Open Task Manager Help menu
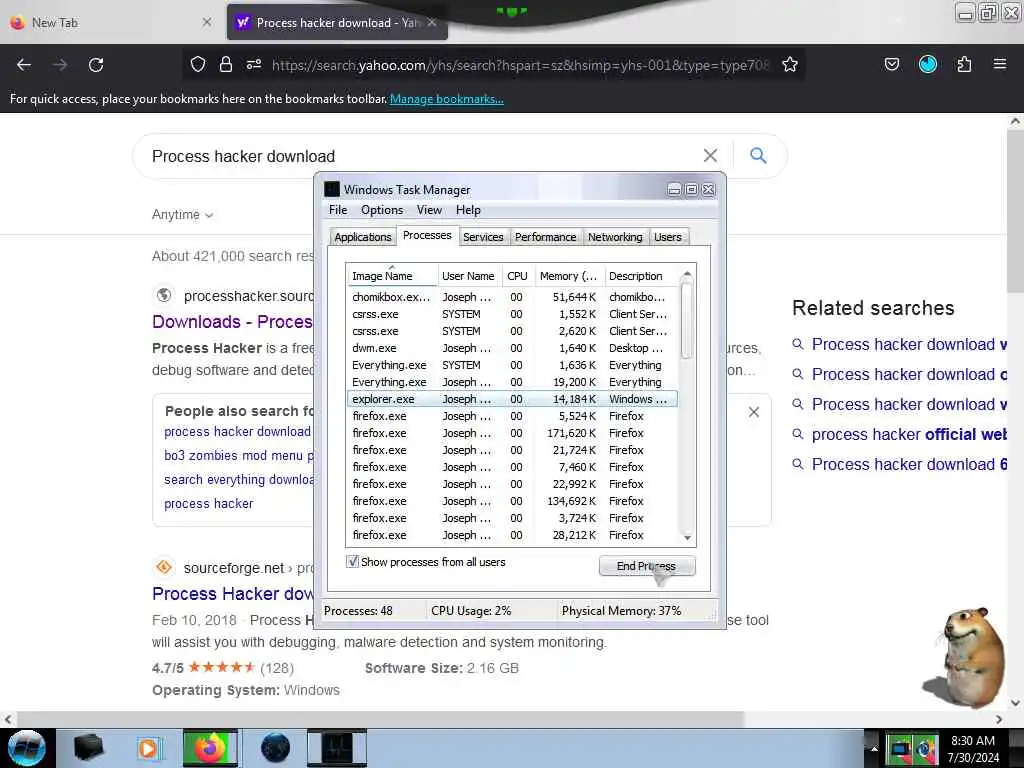The width and height of the screenshot is (1024, 768). point(468,210)
